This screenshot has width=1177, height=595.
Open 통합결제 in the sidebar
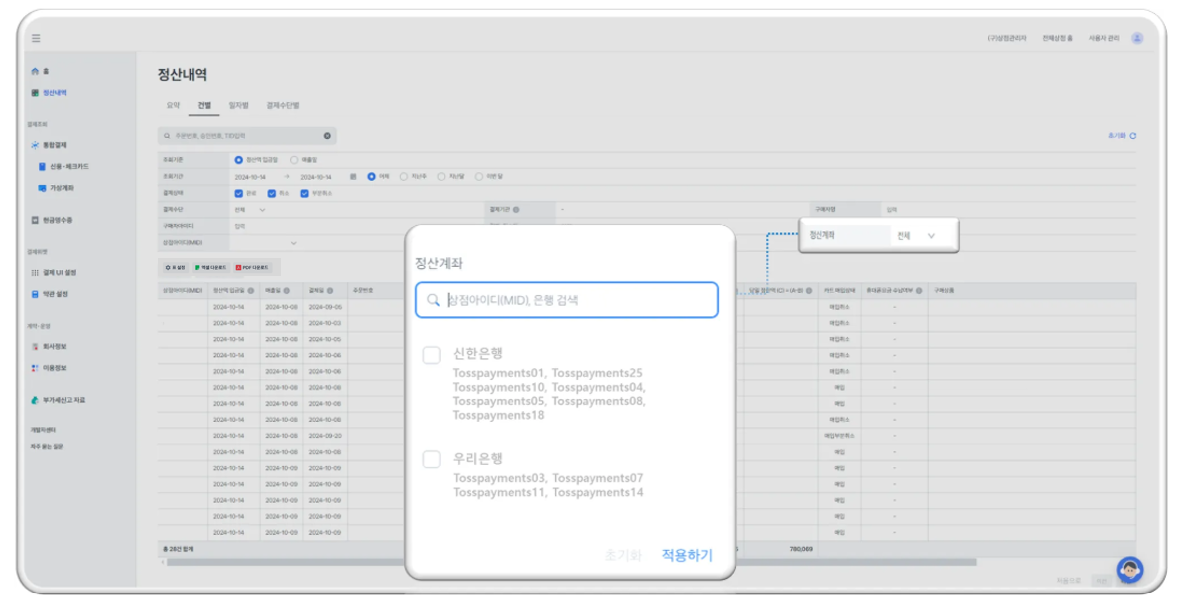click(x=56, y=145)
